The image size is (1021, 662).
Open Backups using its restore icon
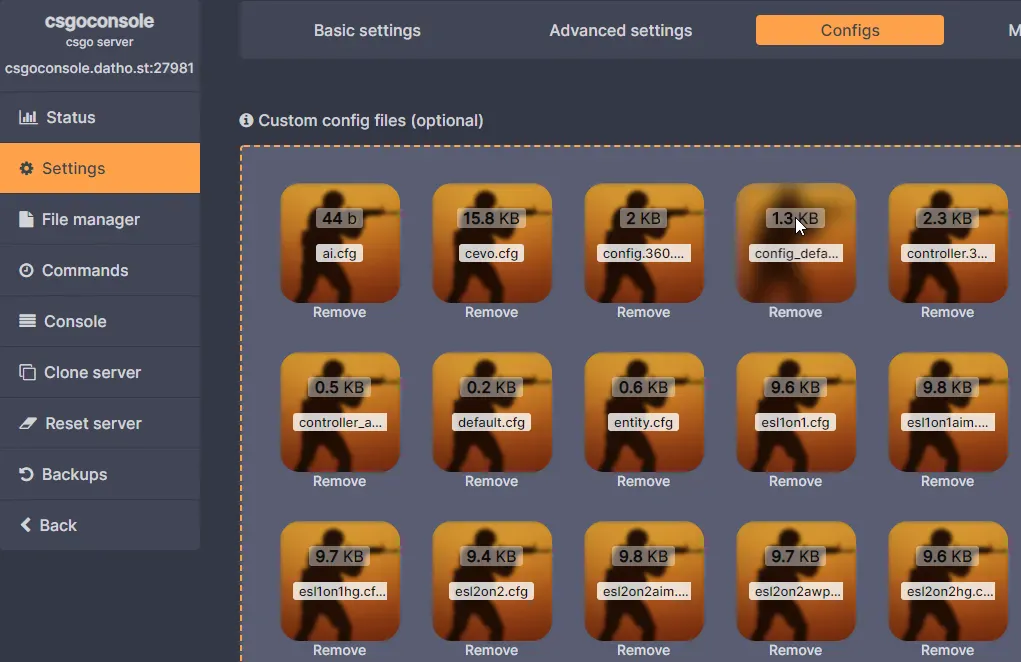tap(26, 473)
